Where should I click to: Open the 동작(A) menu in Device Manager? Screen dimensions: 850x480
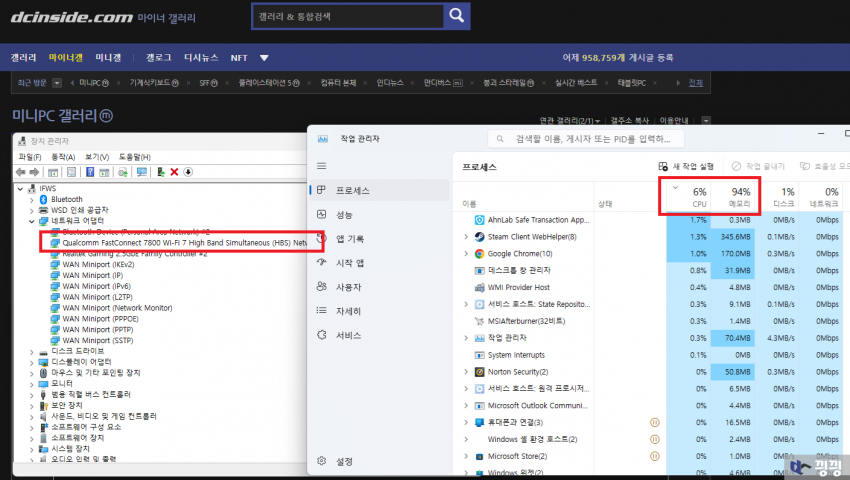[63, 157]
